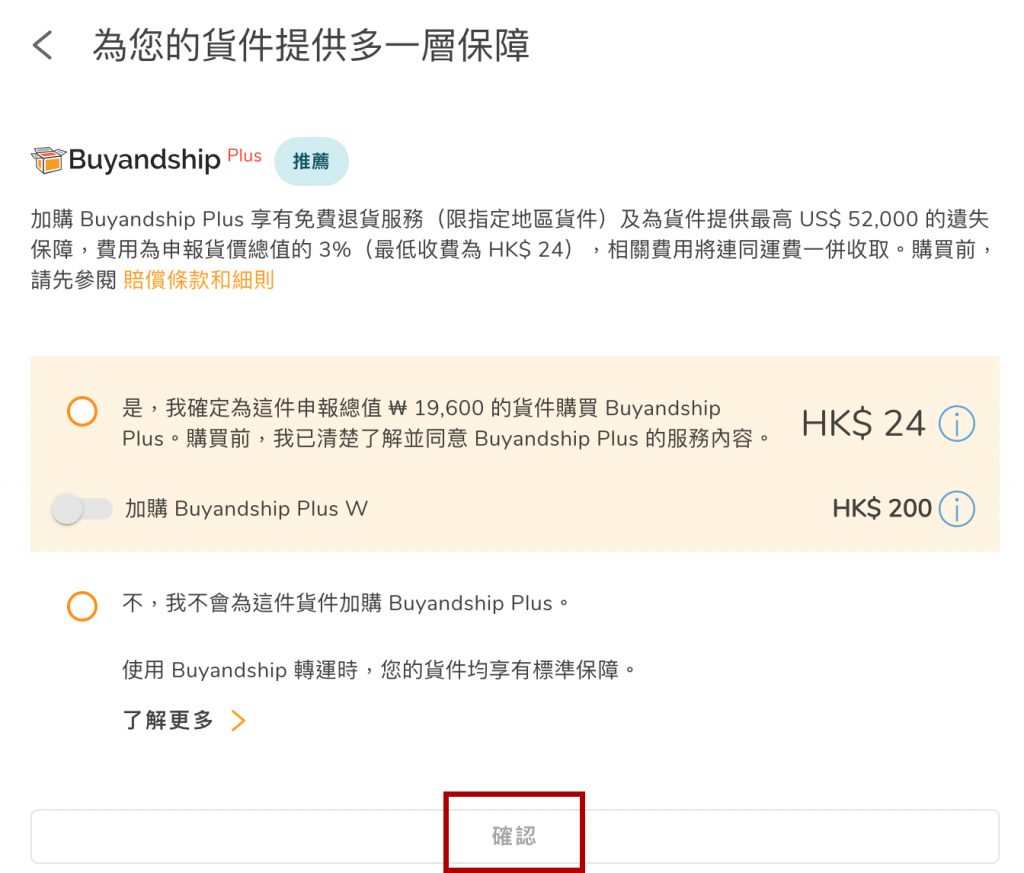Click the 標準保障 standard coverage sentence
The height and width of the screenshot is (873, 1024).
(380, 670)
